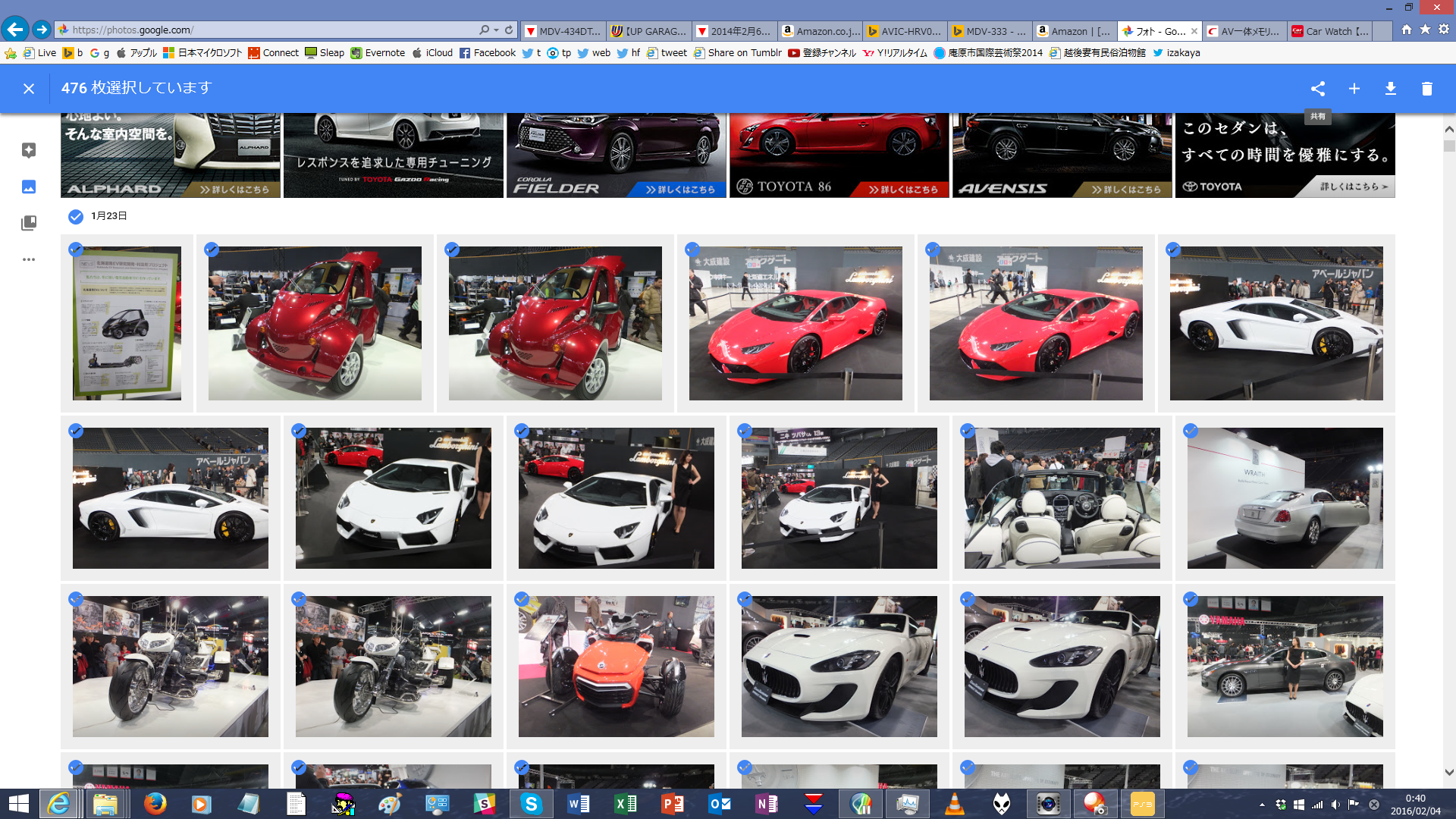Open the red Lamborghini Huracan photo thumbnail
This screenshot has width=1456, height=819.
tap(795, 324)
